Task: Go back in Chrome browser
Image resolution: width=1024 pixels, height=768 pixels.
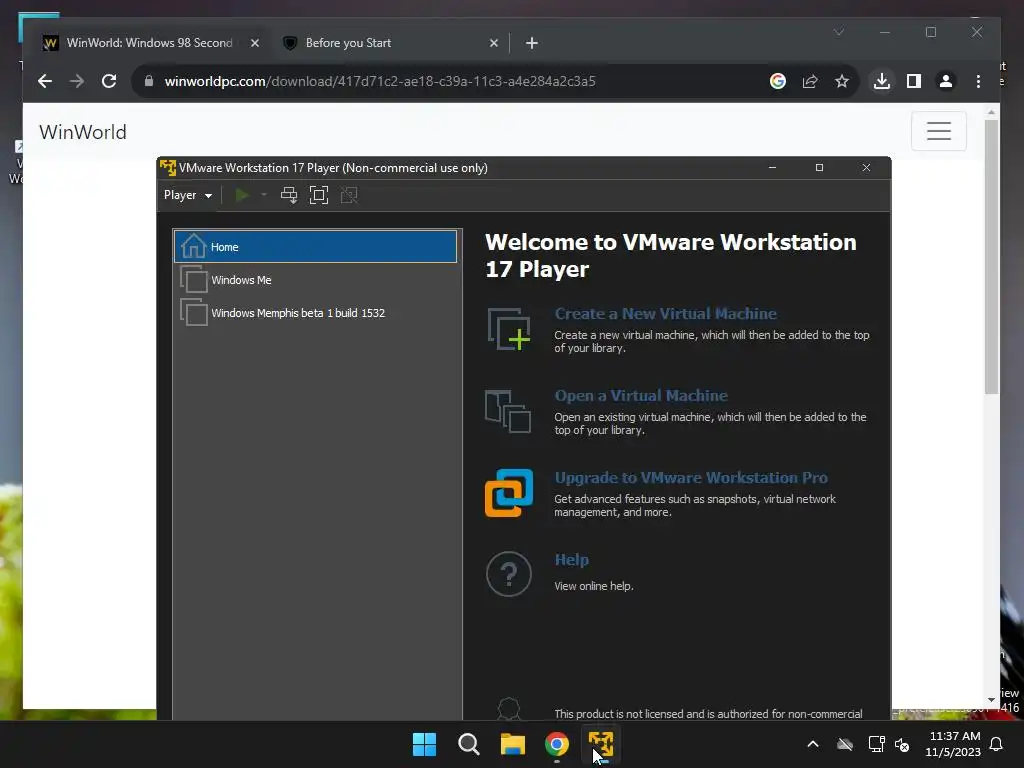Action: click(x=44, y=81)
